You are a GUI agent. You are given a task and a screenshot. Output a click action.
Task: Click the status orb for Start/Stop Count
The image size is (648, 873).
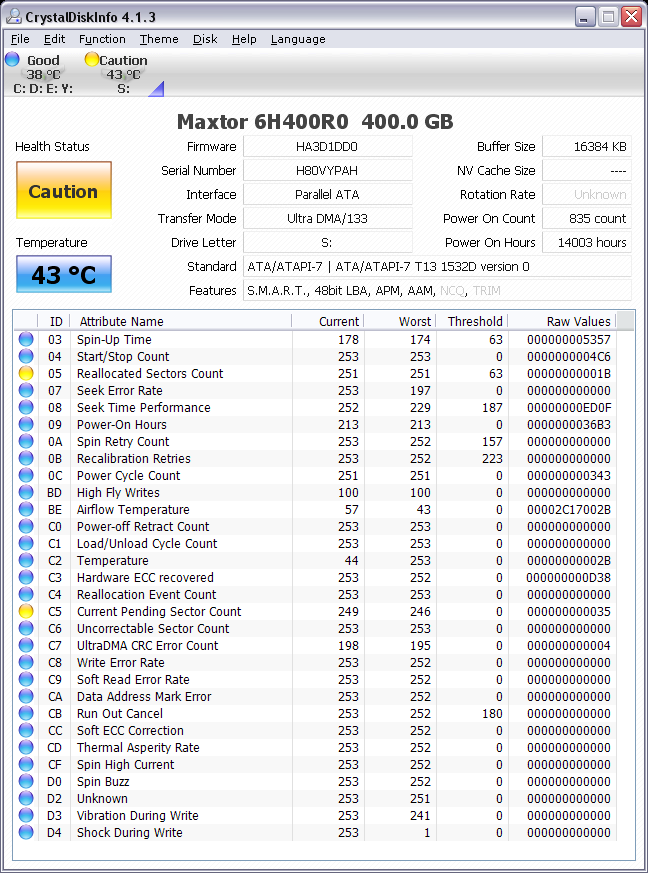(26, 356)
